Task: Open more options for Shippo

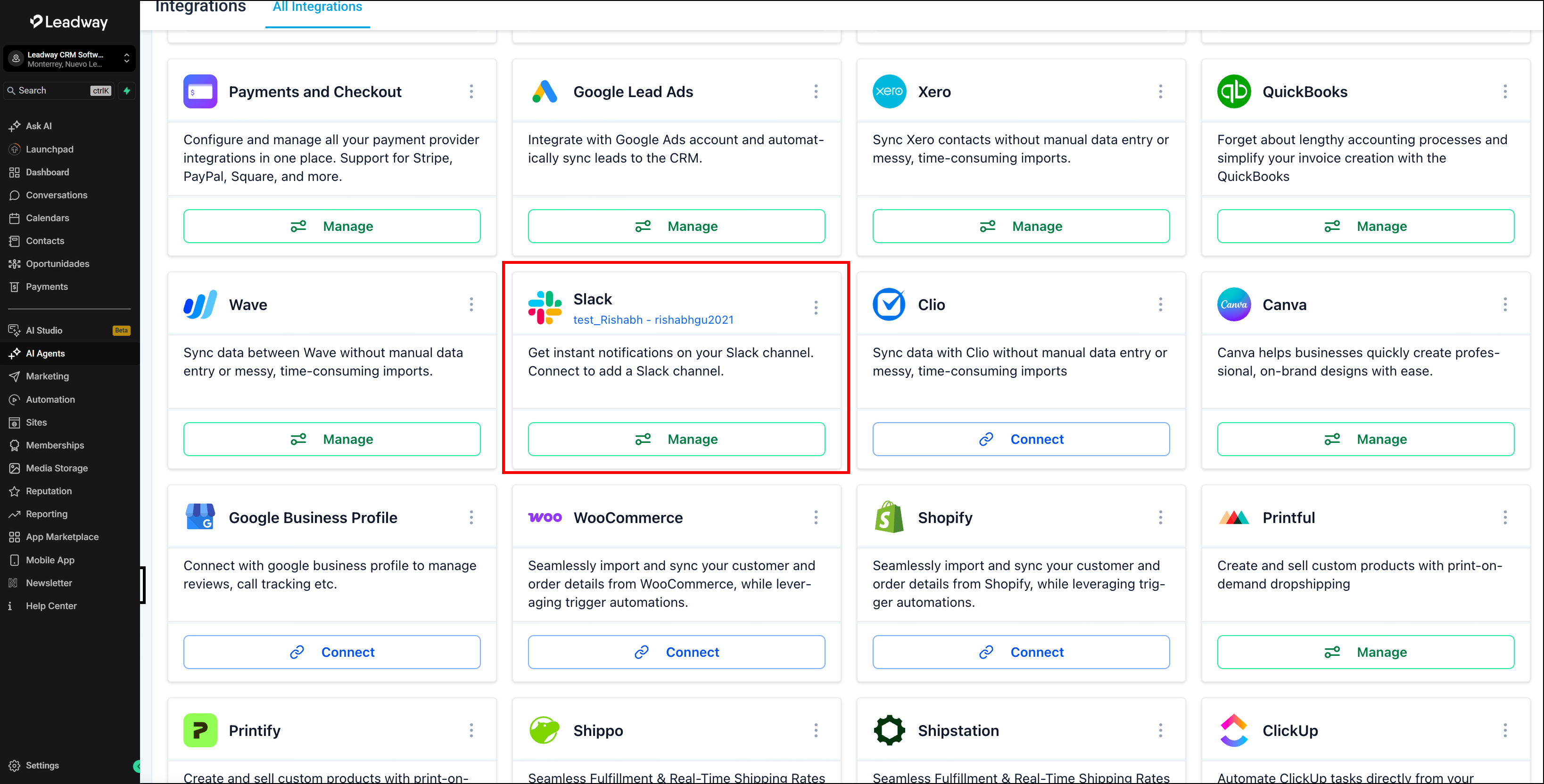Action: pyautogui.click(x=816, y=730)
